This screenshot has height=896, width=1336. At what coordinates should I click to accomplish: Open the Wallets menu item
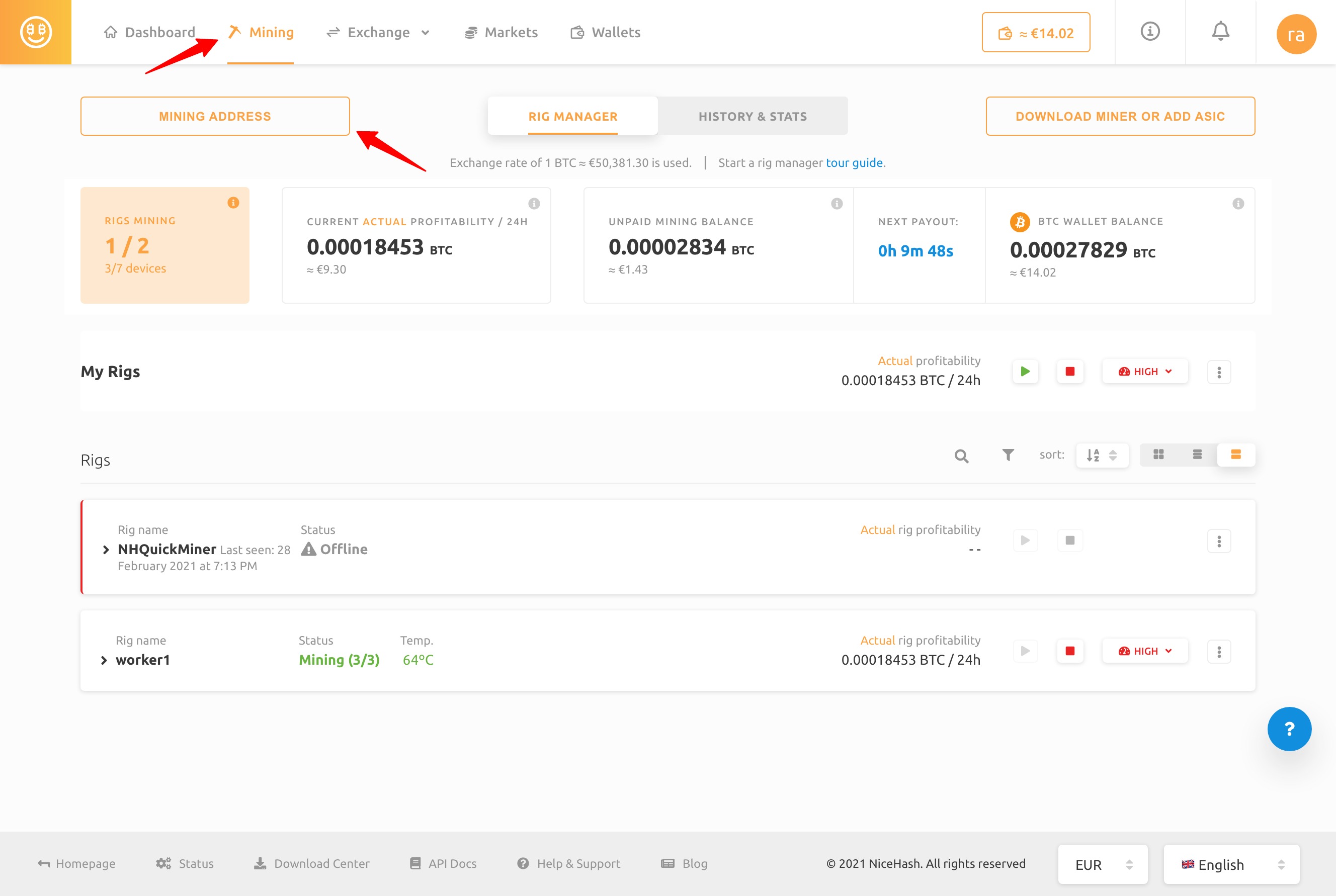click(606, 33)
